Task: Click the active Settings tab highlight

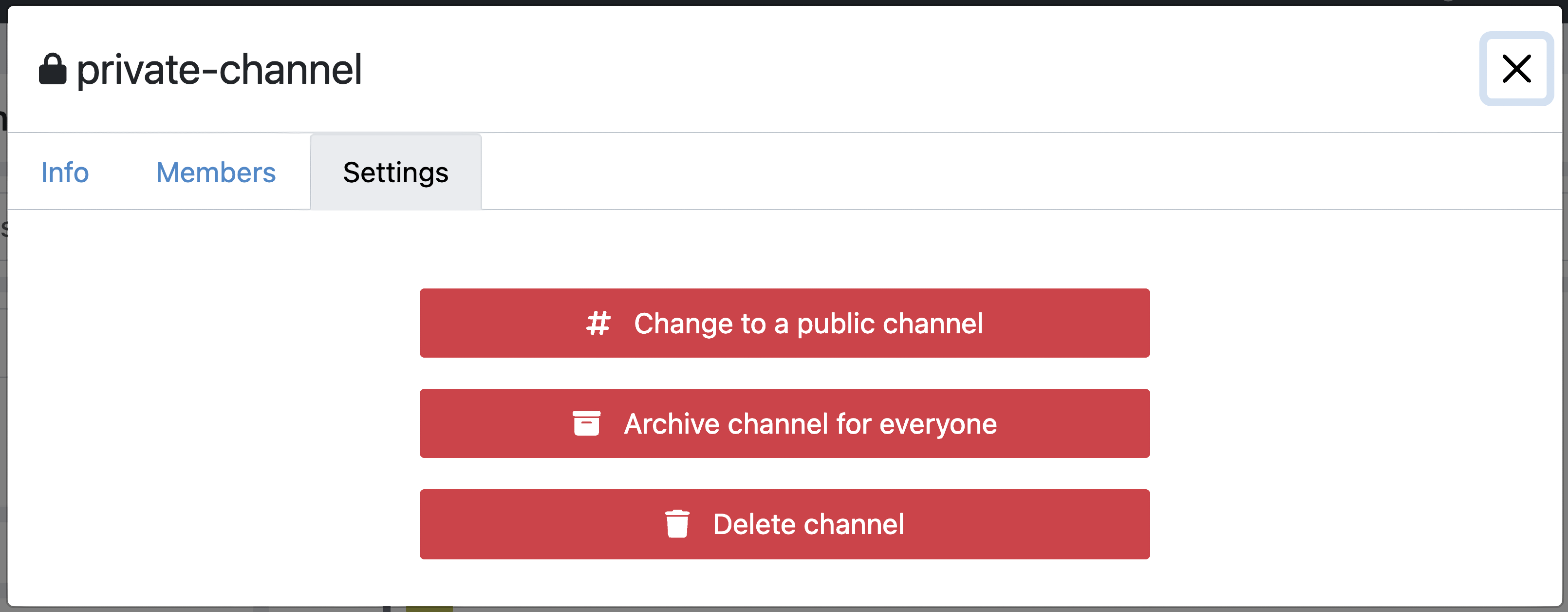Action: (395, 172)
